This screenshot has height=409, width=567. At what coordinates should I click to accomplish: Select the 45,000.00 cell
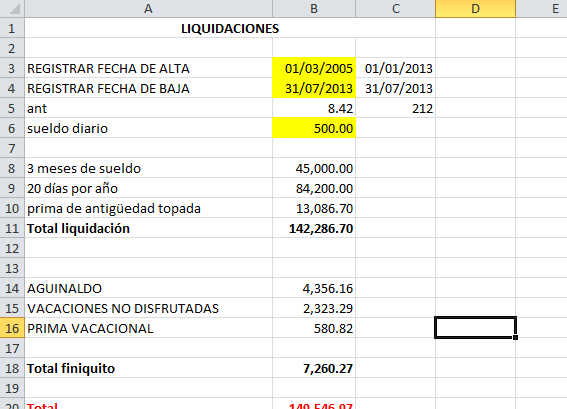[314, 168]
